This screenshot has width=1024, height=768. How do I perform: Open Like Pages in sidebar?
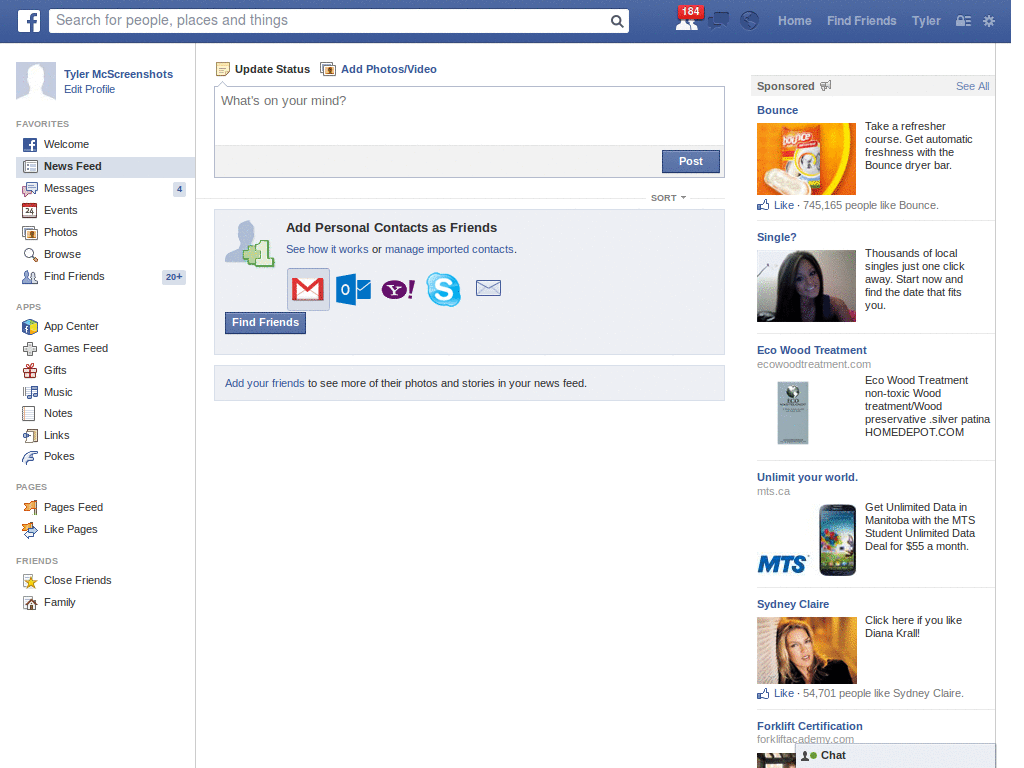pyautogui.click(x=105, y=530)
